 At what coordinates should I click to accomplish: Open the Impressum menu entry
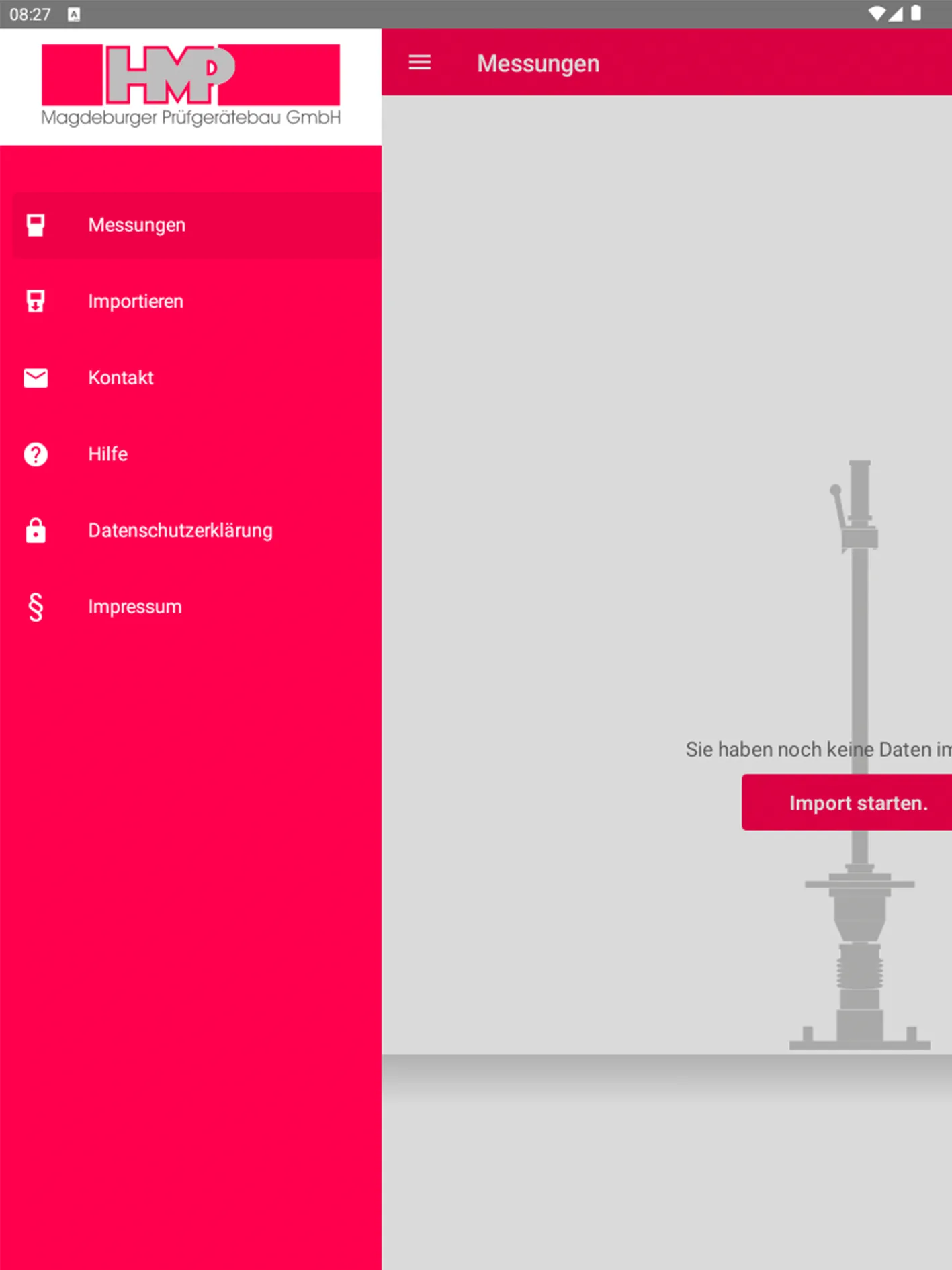tap(197, 607)
